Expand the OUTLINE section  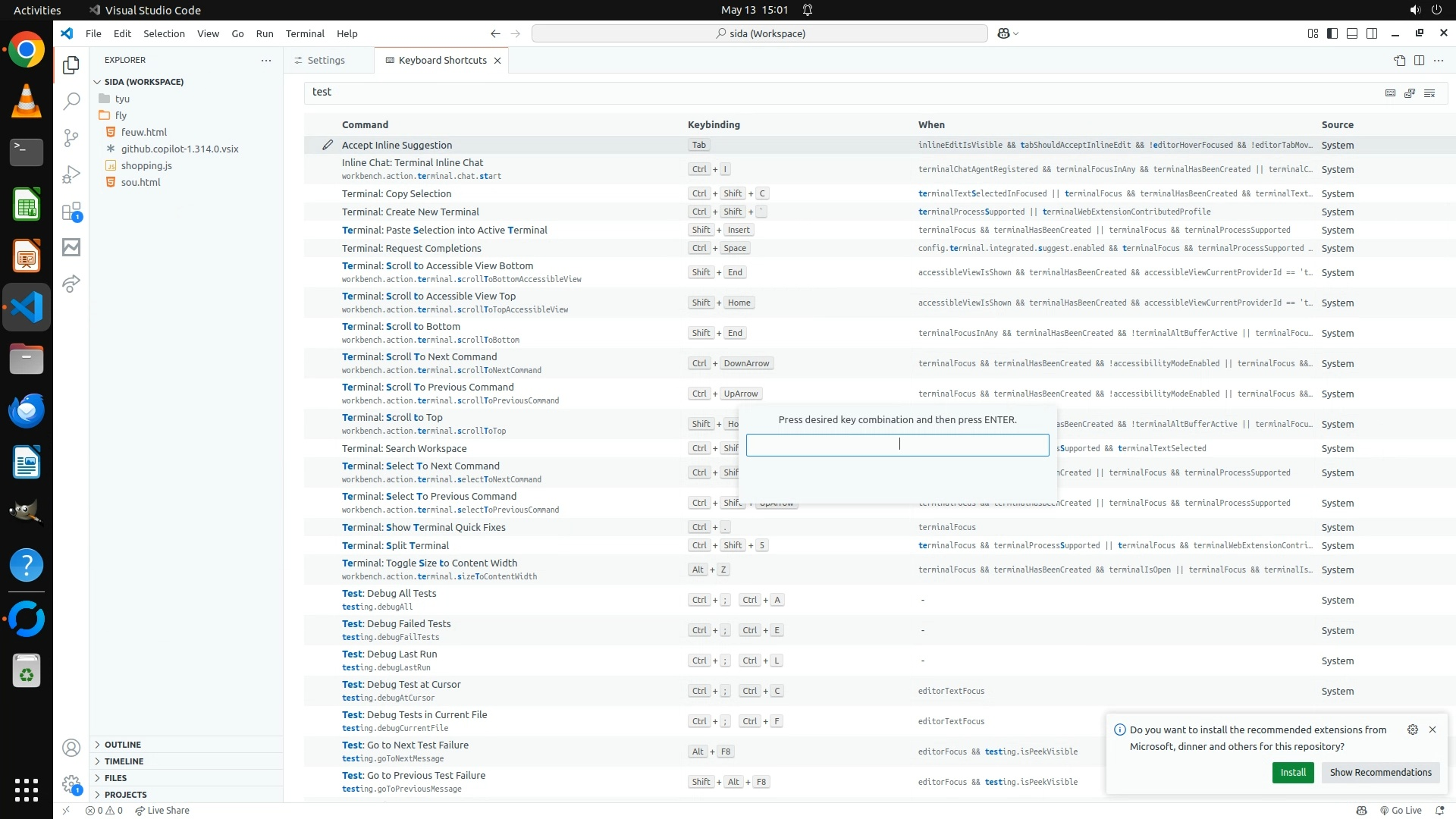pos(122,745)
